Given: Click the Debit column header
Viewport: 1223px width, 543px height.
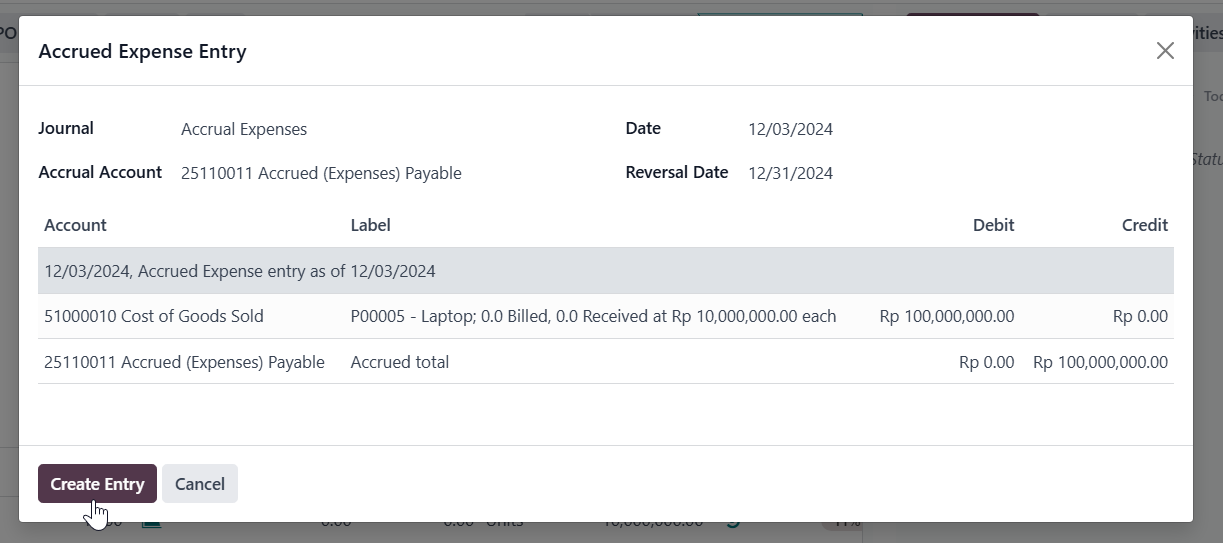Looking at the screenshot, I should [993, 225].
